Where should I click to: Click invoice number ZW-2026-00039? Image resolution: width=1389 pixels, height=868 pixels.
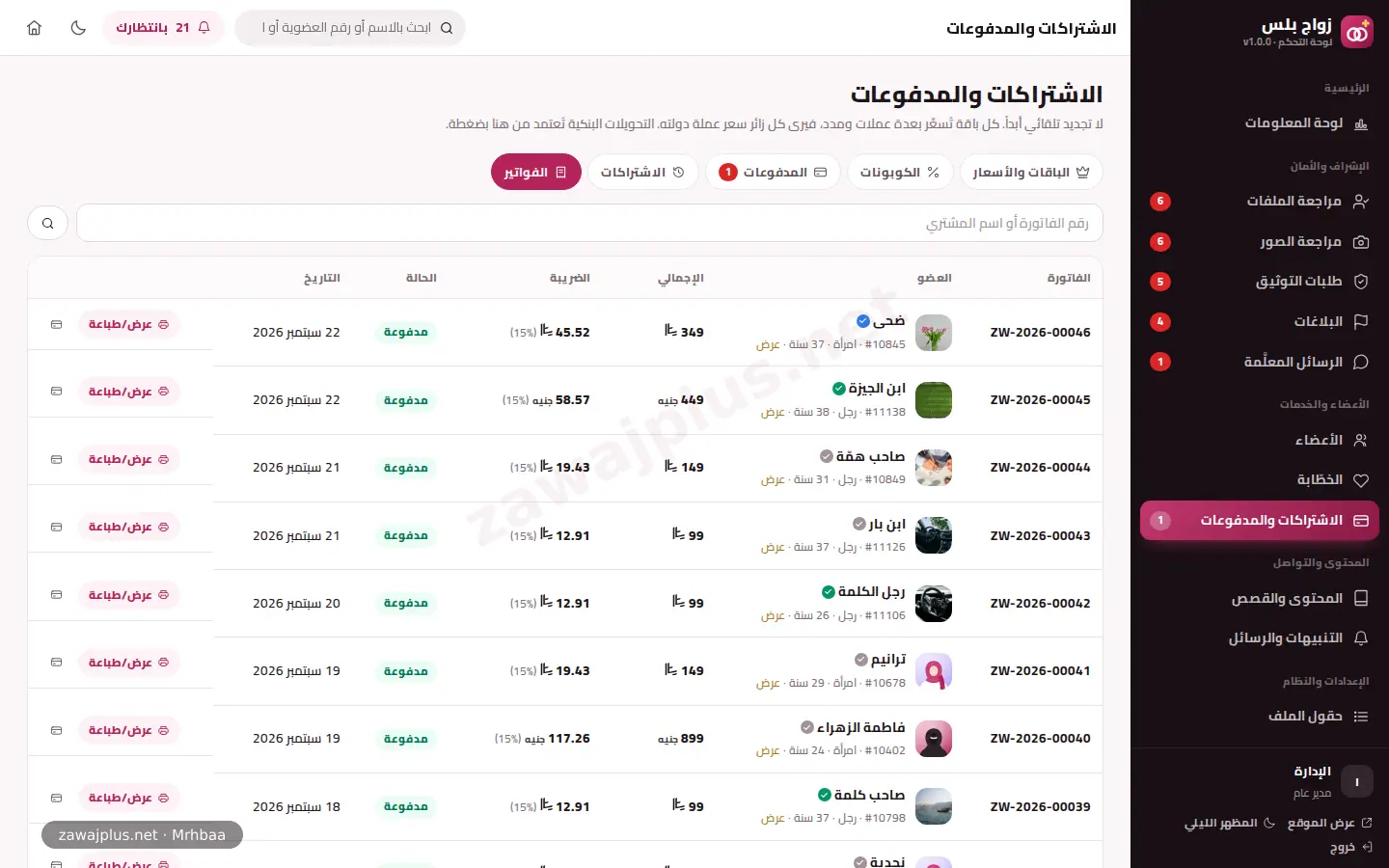1041,807
